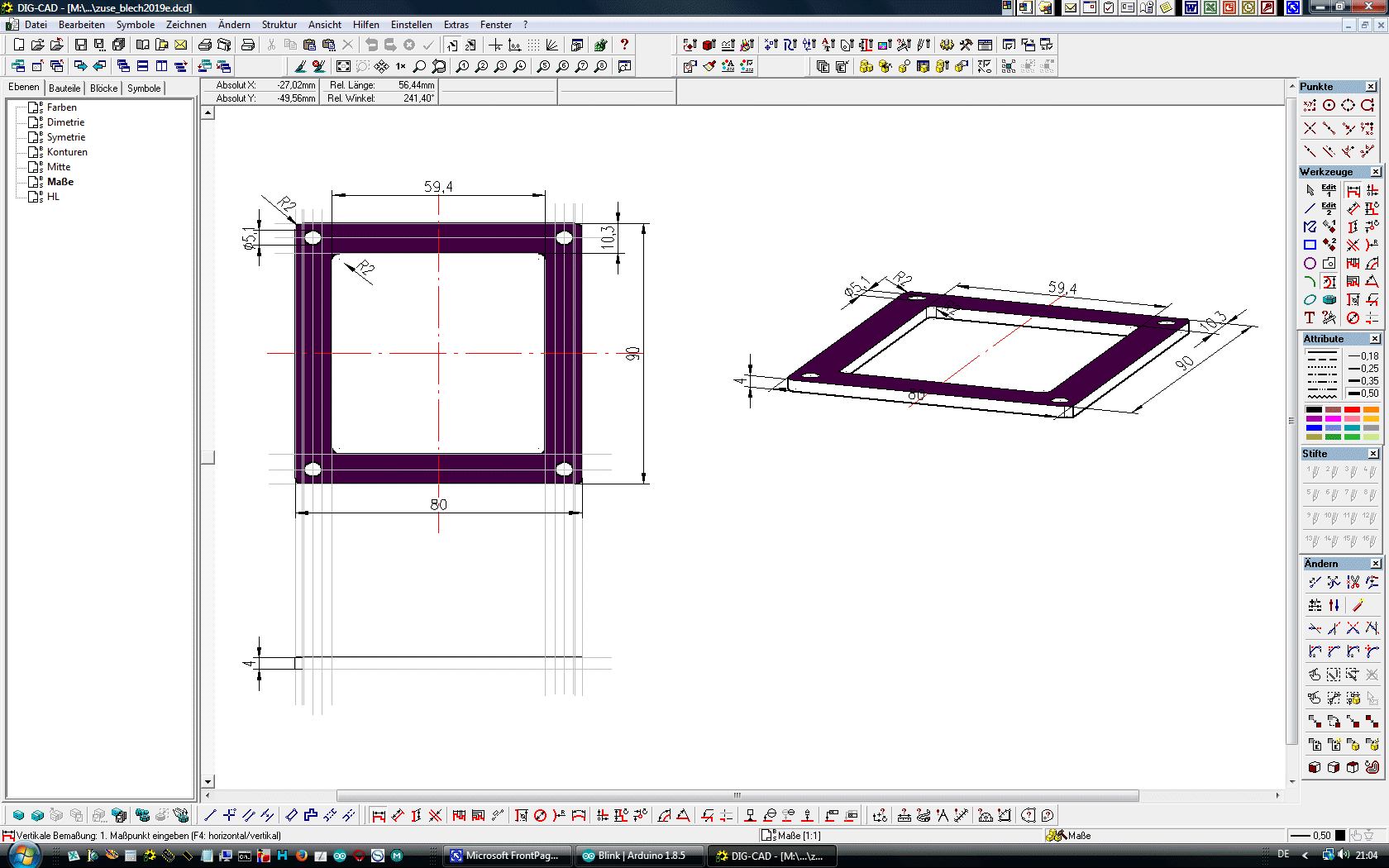
Task: Select the HL layer in tree
Action: 53,197
